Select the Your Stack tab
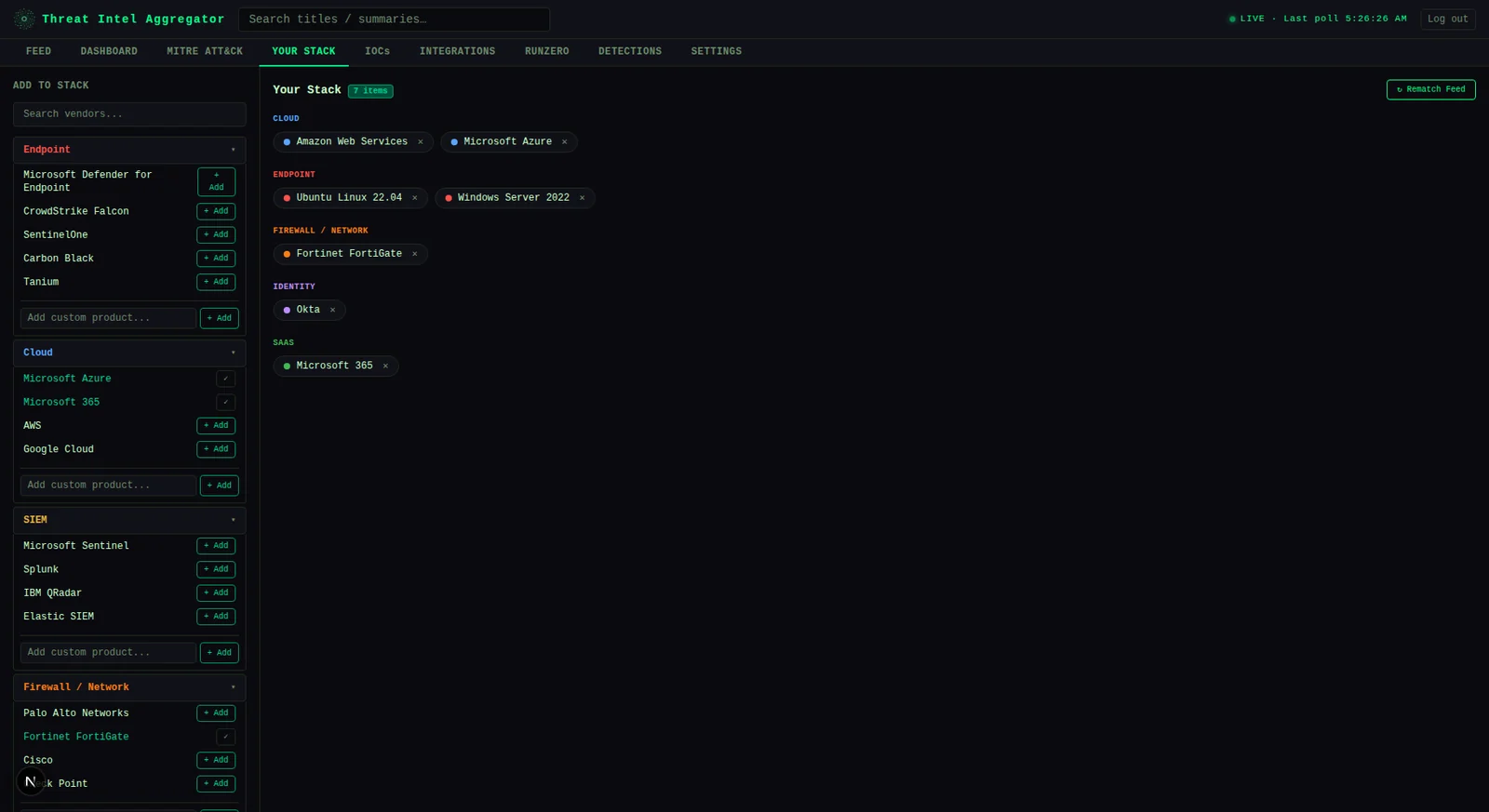Screen dimensions: 1489x812 (x=303, y=52)
